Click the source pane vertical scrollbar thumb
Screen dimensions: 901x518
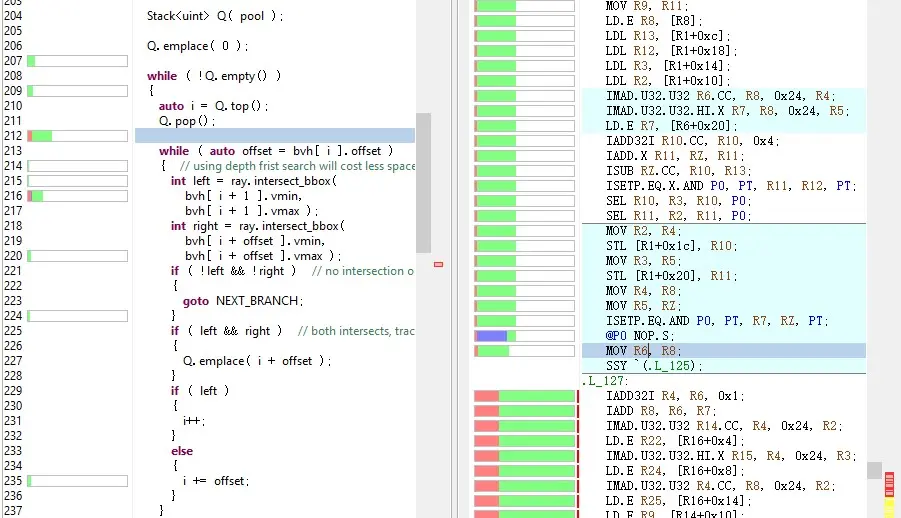point(423,182)
